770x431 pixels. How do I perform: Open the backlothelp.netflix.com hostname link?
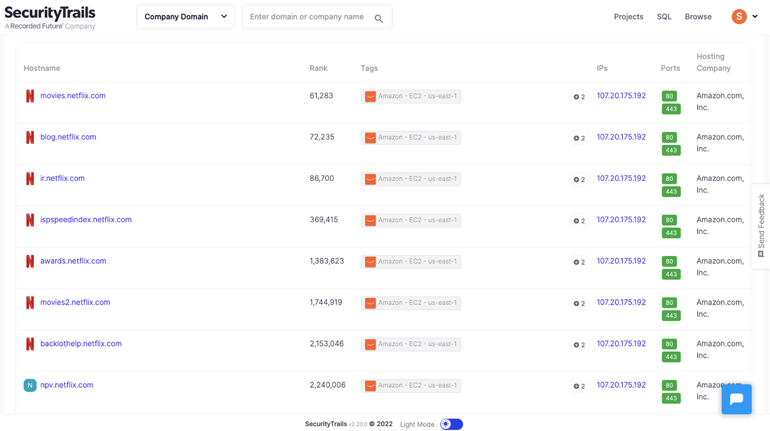[x=81, y=344]
